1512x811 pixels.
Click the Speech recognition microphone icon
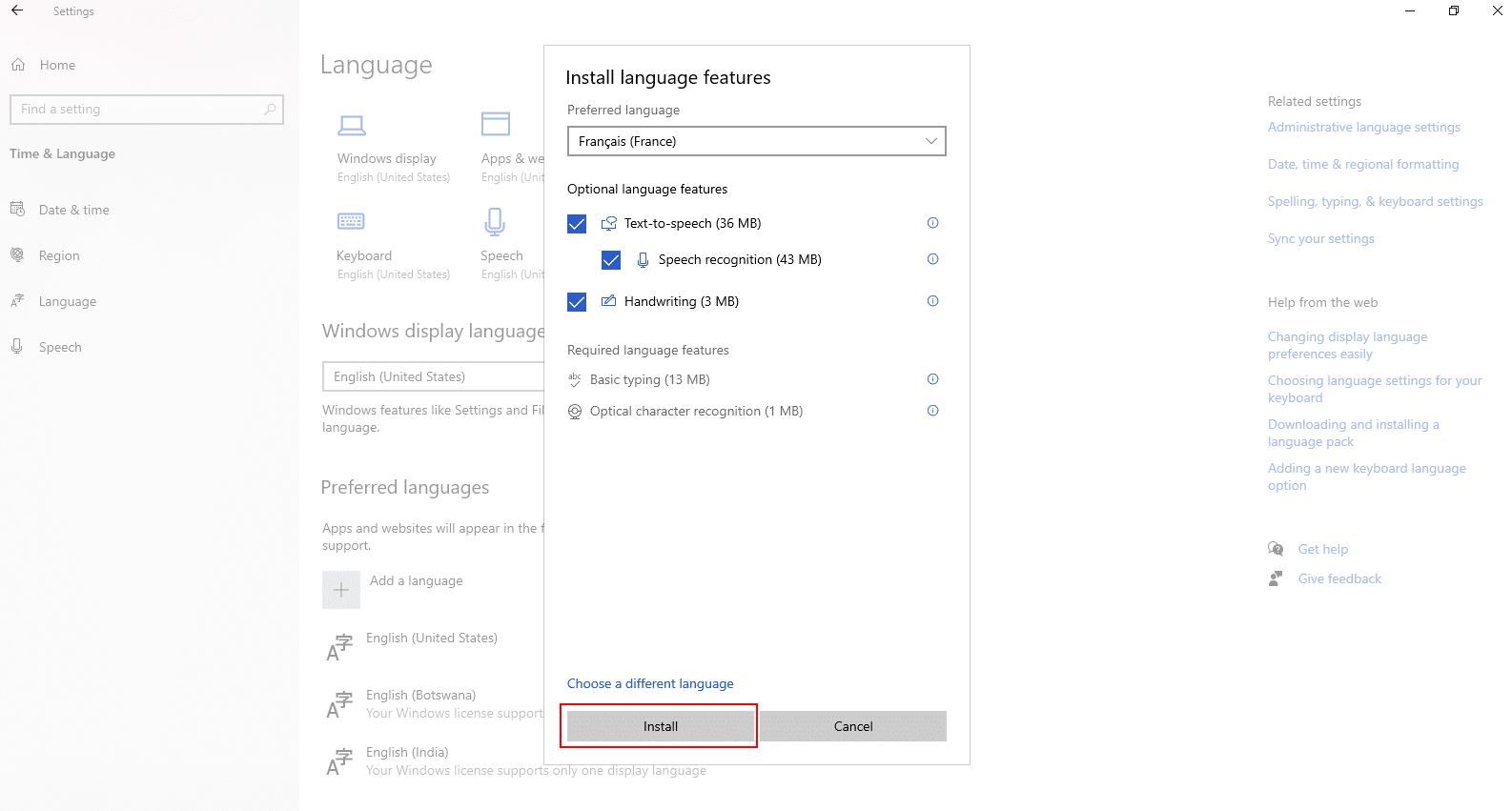644,259
